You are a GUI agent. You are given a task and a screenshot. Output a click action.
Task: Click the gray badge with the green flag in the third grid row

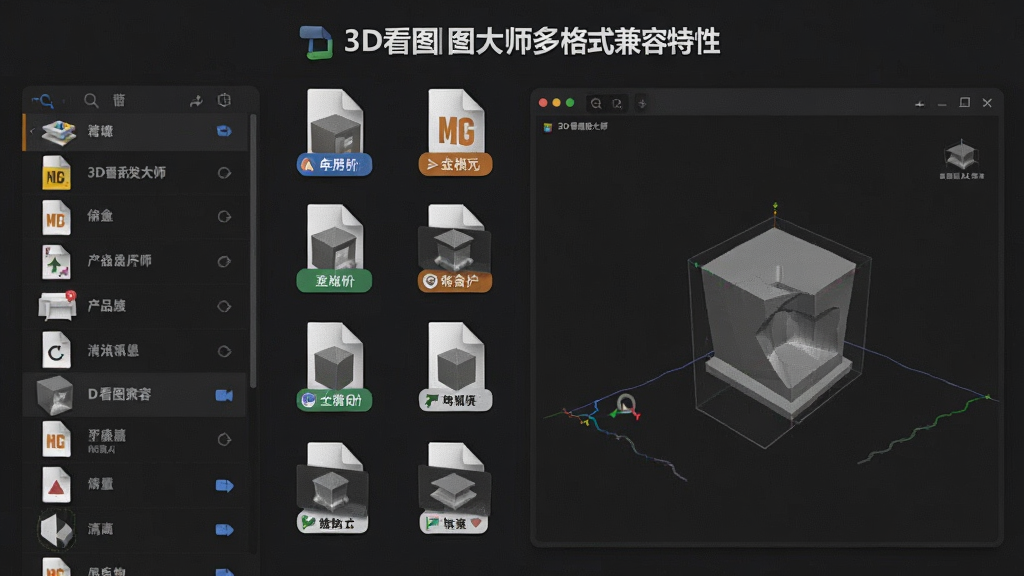pyautogui.click(x=455, y=400)
